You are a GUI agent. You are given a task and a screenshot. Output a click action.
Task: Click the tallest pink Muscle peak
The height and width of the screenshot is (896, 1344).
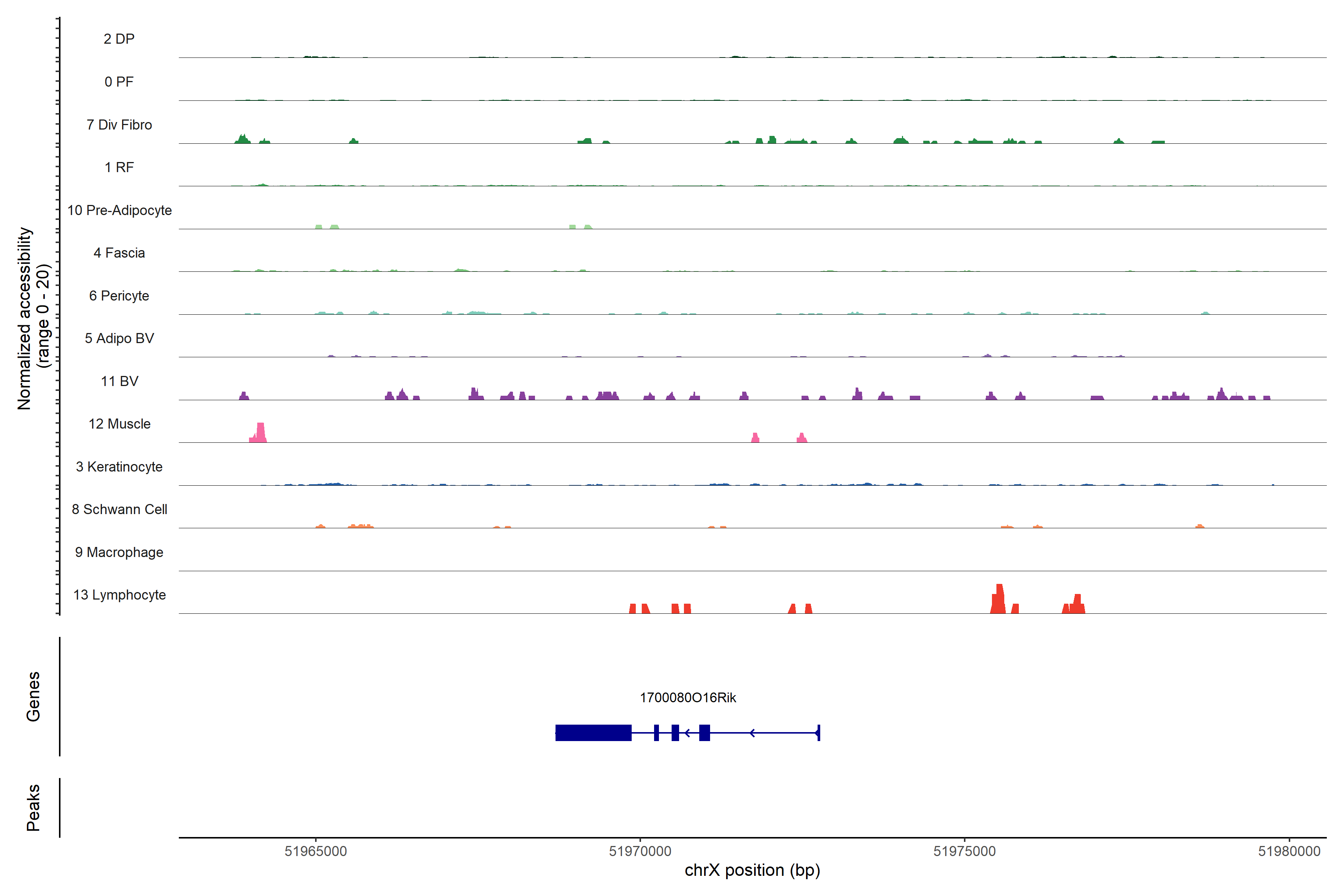[261, 433]
